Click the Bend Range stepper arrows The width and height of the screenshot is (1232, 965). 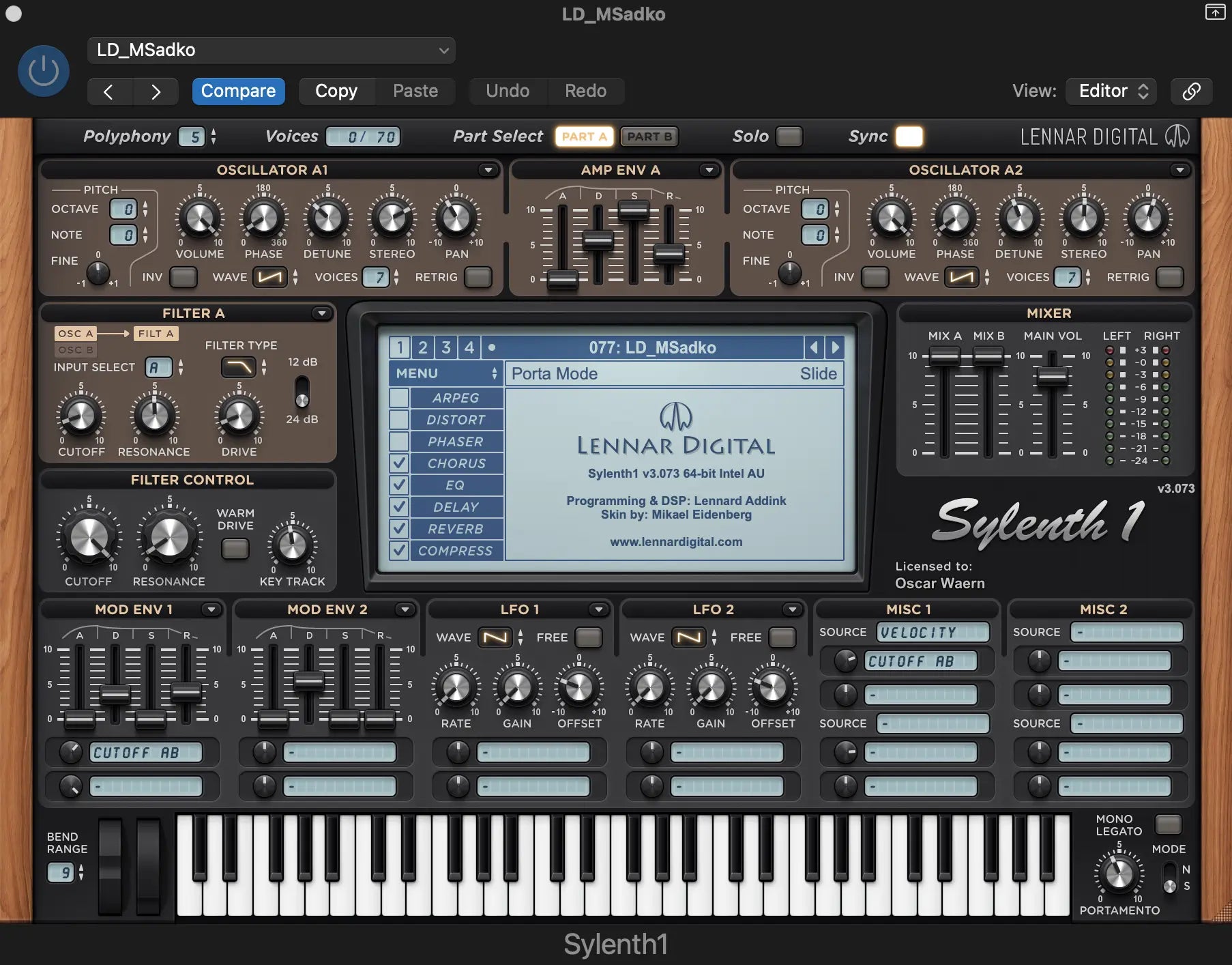click(x=81, y=872)
